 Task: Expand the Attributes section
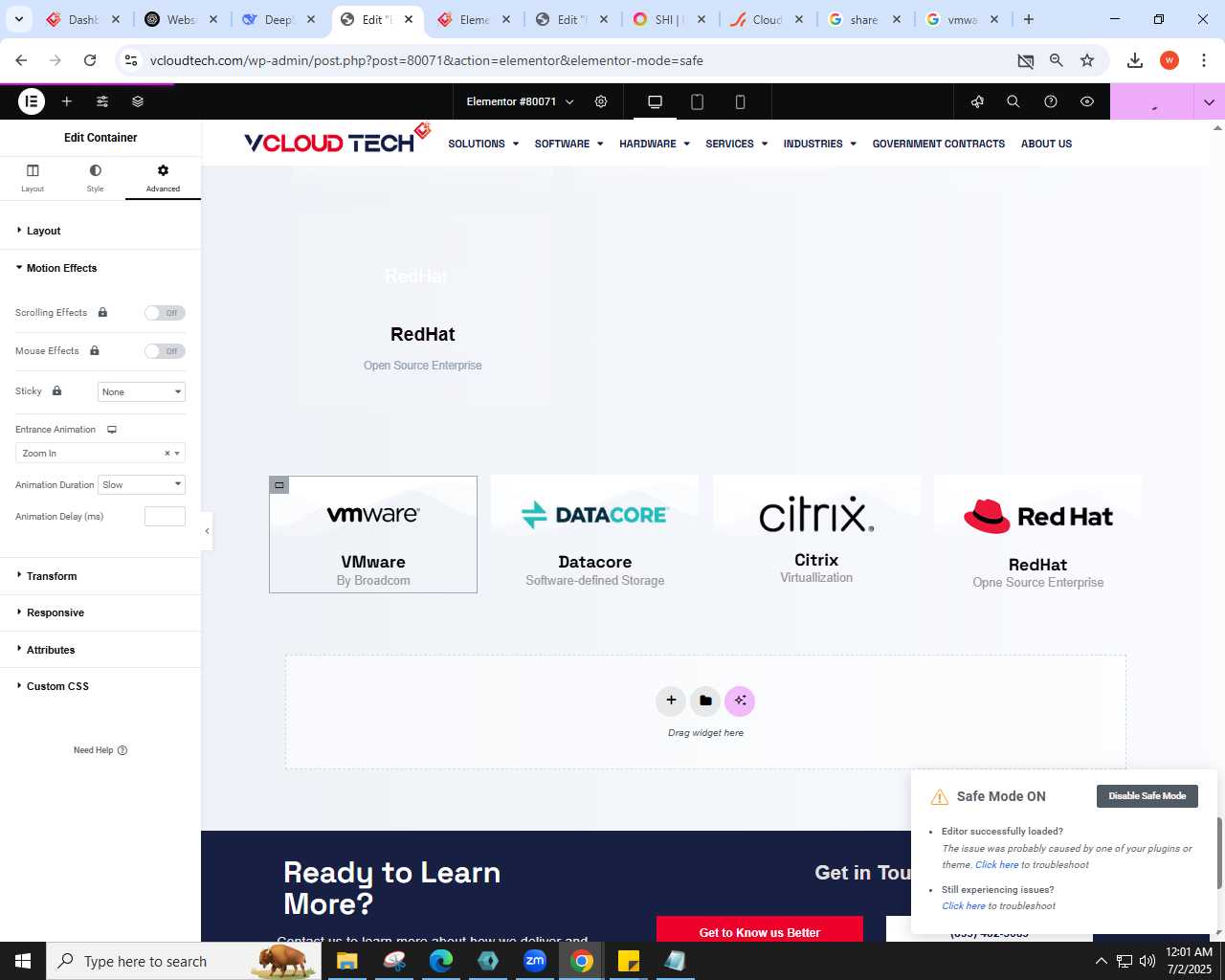pyautogui.click(x=100, y=650)
